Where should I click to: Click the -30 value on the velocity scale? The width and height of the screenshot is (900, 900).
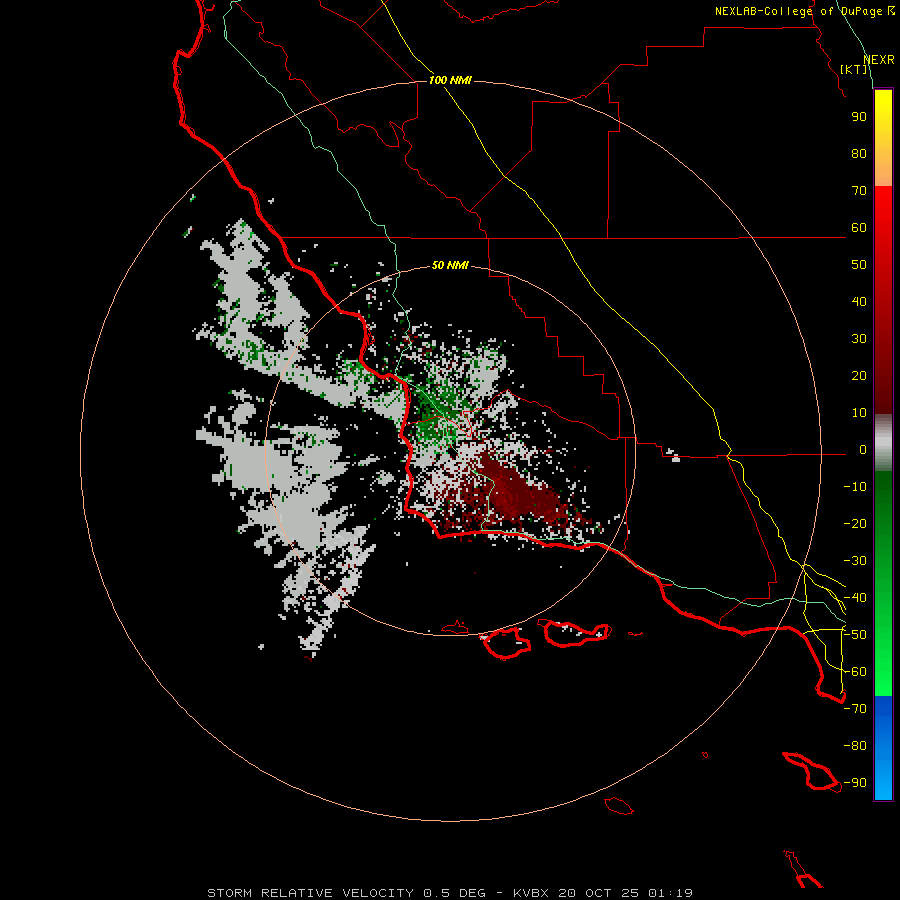855,561
